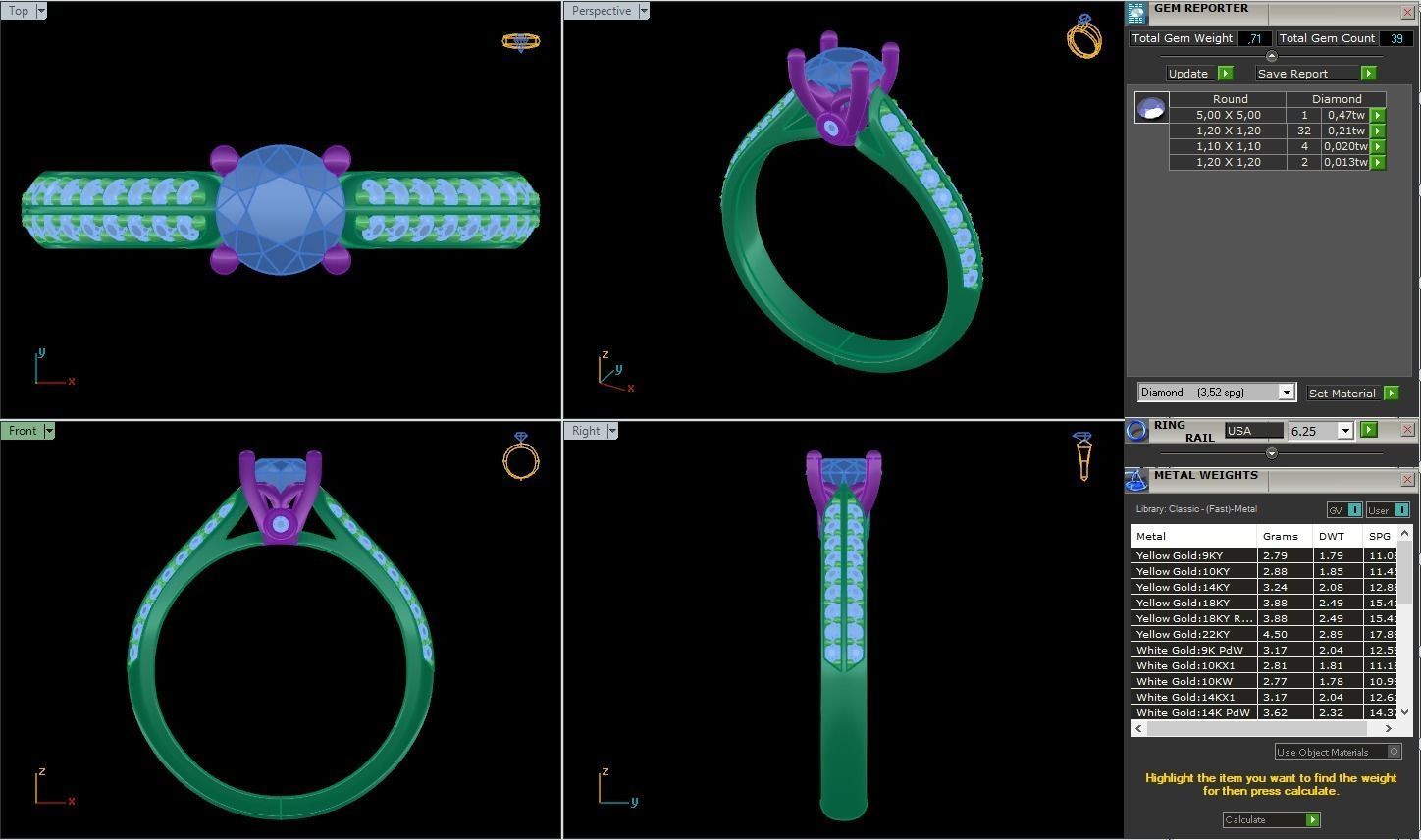Open the Right viewport dropdown arrow
This screenshot has width=1421, height=840.
[612, 431]
